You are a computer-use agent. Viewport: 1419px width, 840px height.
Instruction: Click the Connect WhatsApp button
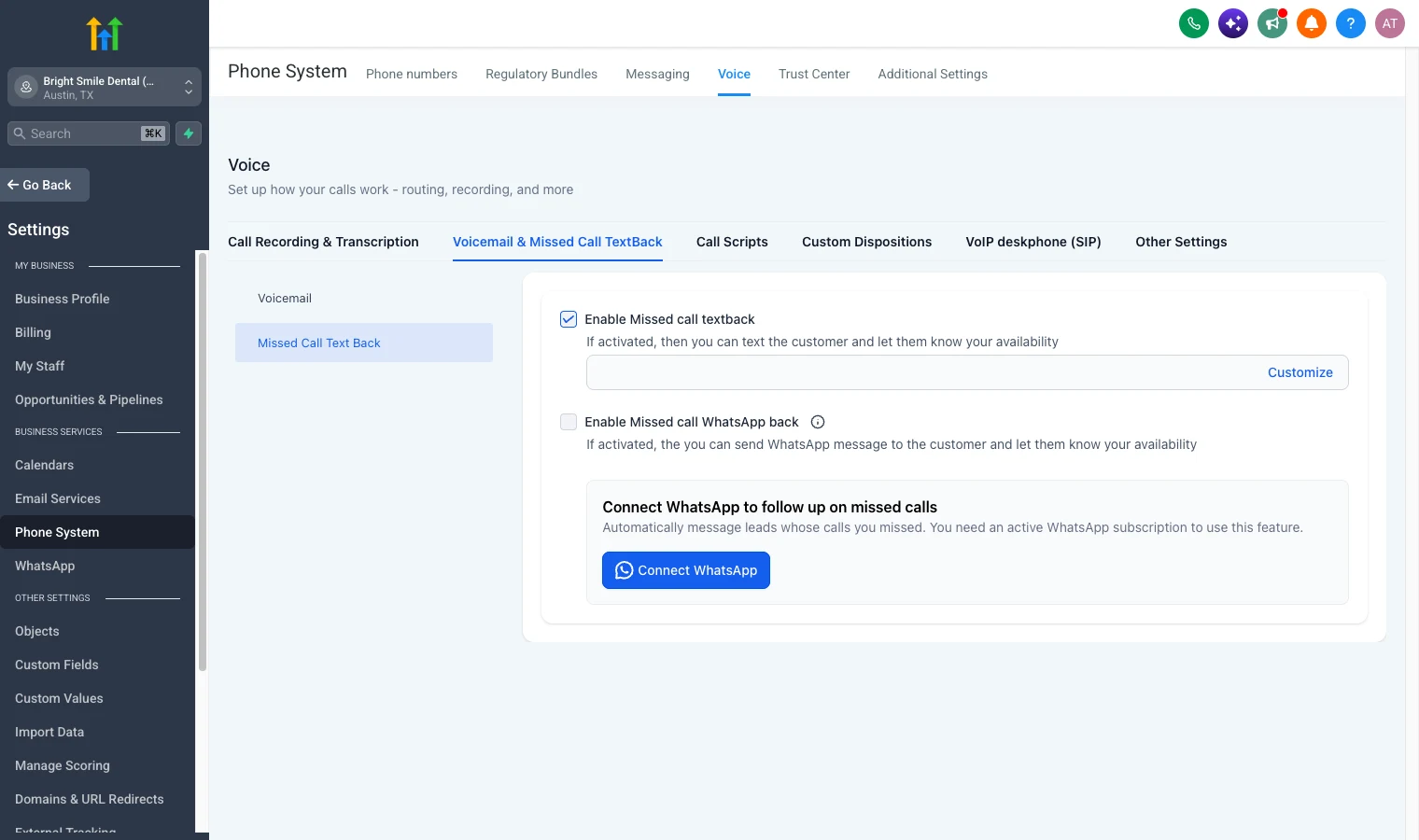coord(686,570)
